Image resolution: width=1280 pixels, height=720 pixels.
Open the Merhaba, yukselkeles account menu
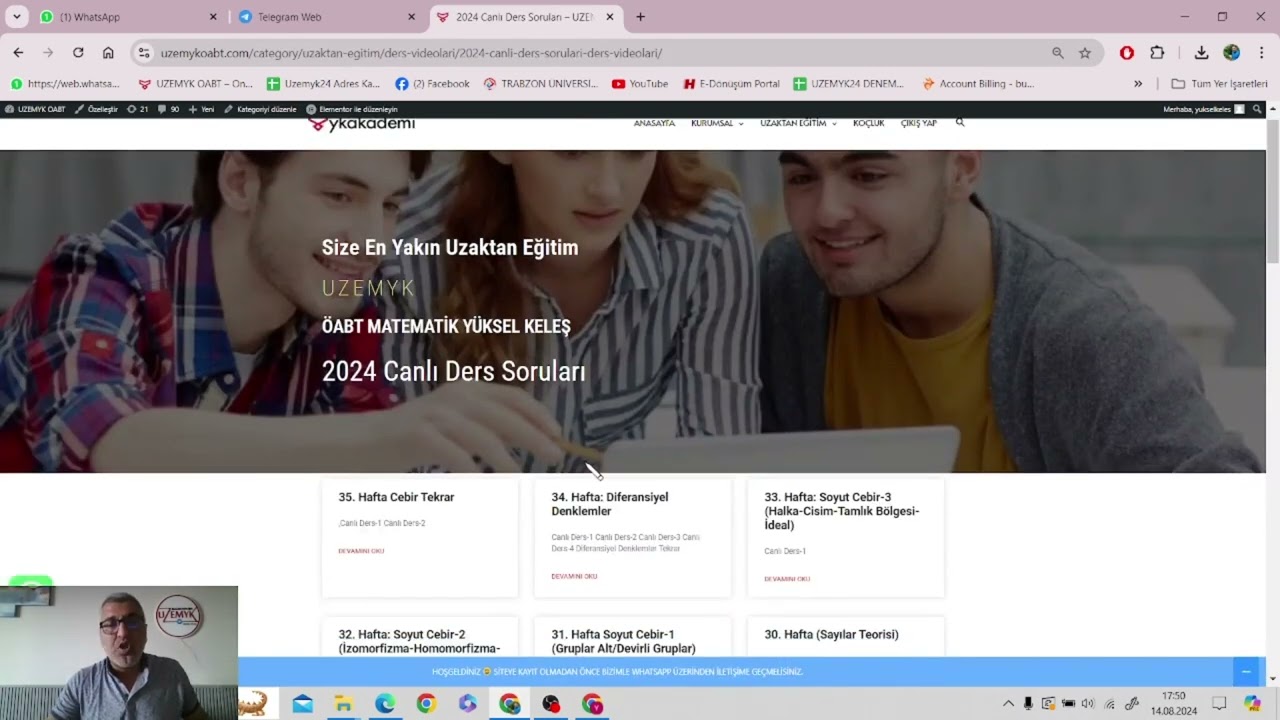tap(1204, 109)
